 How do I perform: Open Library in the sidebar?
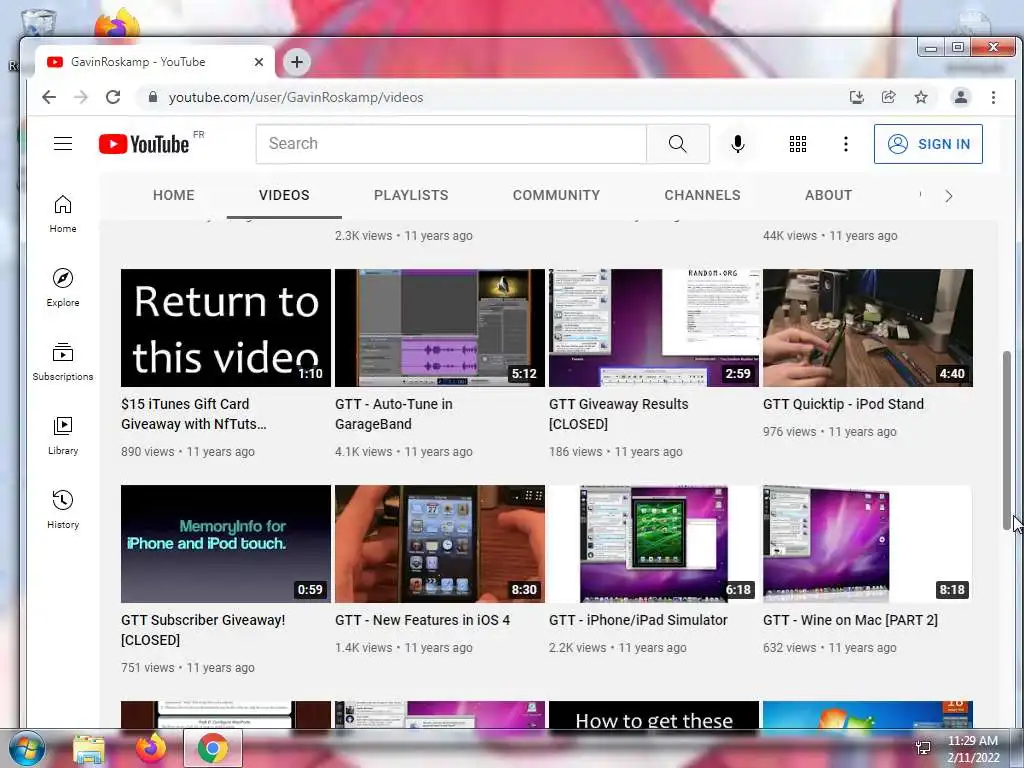coord(63,436)
